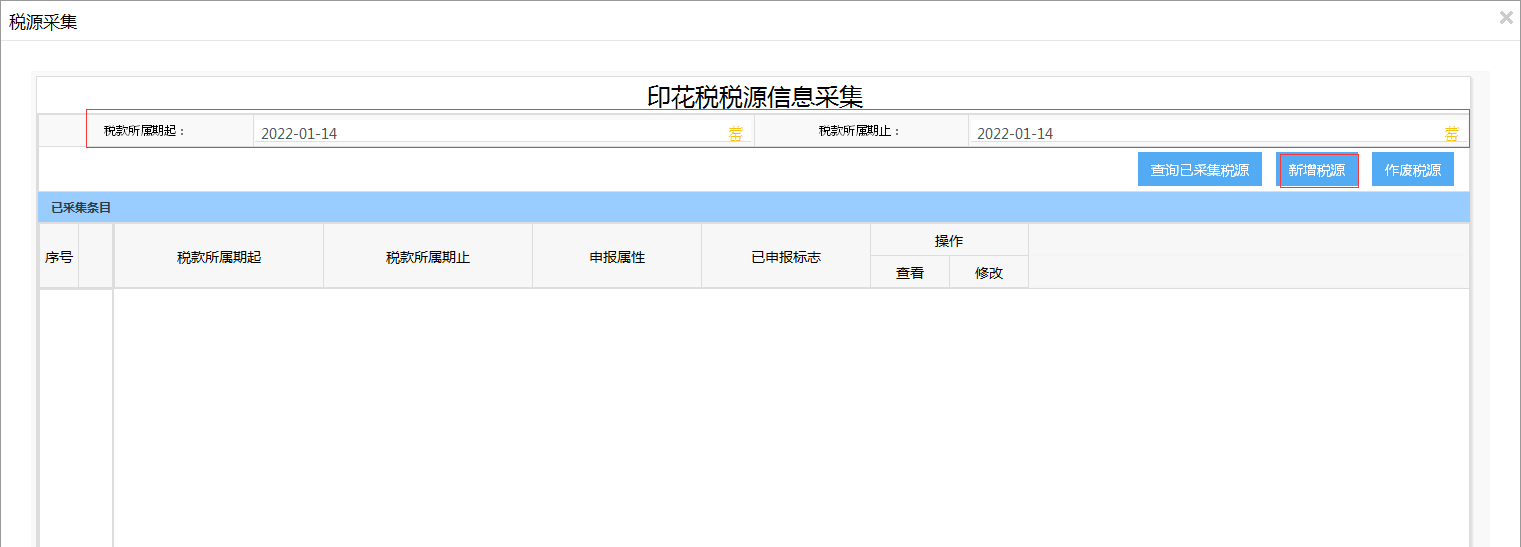Select the 操作 column header
The image size is (1521, 547).
[x=949, y=241]
